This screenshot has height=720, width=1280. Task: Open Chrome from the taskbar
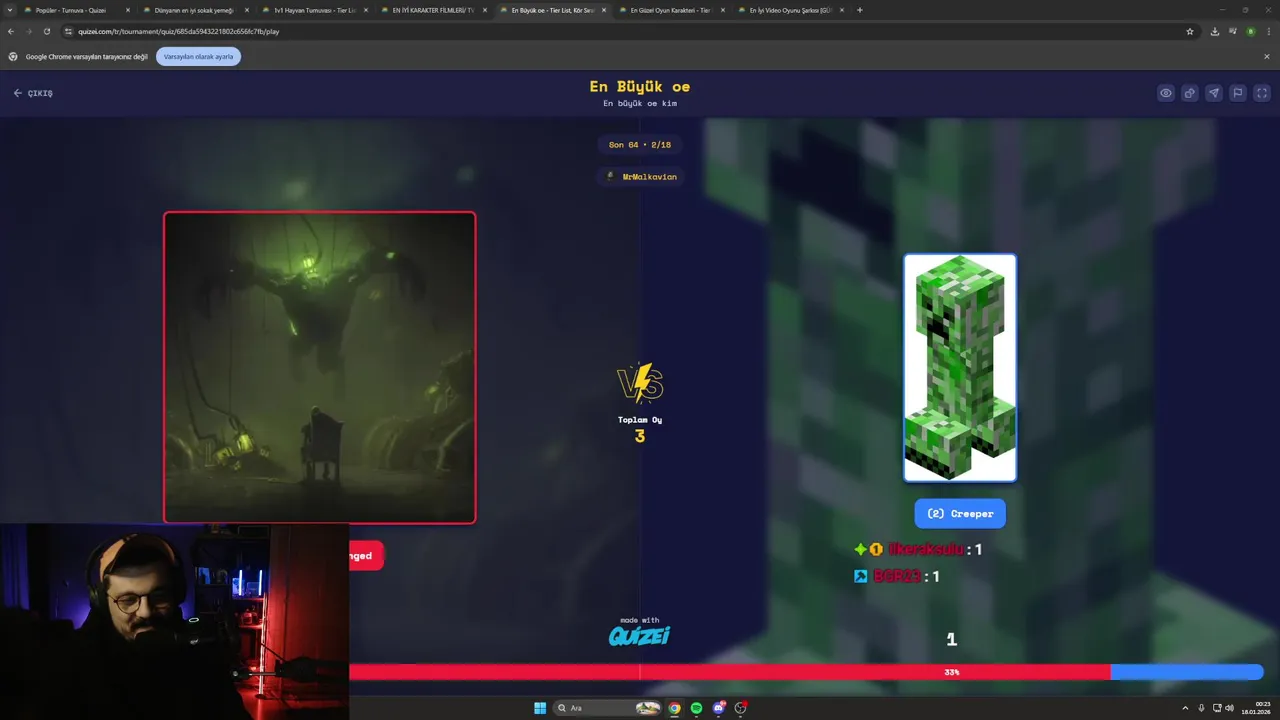675,708
